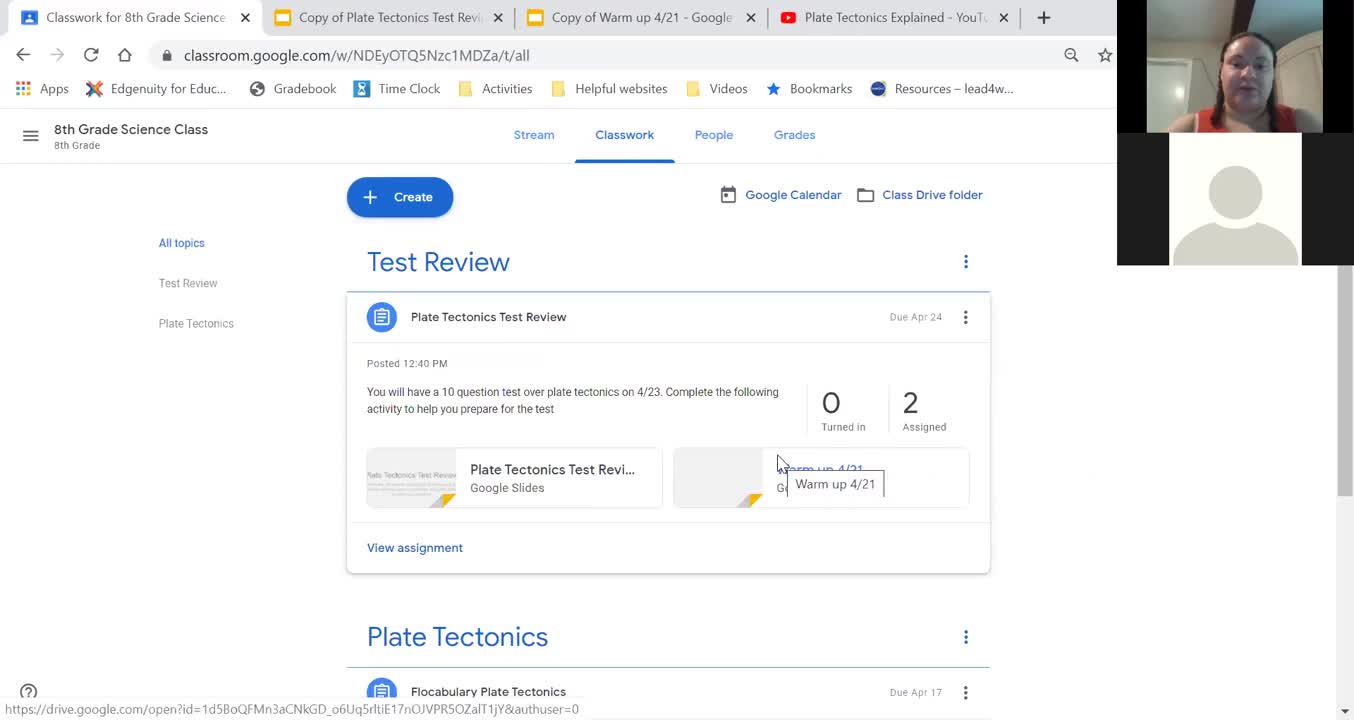The height and width of the screenshot is (720, 1354).
Task: Close the Plate Tectonics Test Review tab
Action: click(498, 17)
